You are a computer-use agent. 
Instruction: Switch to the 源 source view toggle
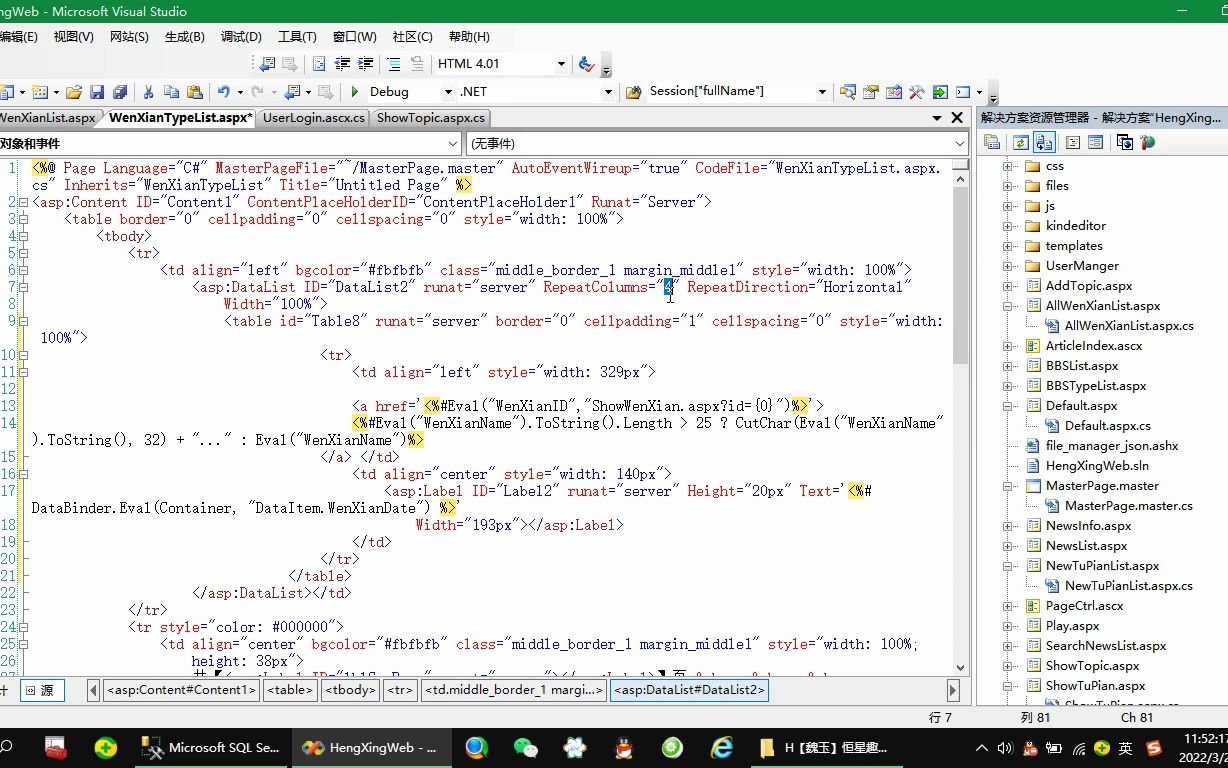(42, 690)
